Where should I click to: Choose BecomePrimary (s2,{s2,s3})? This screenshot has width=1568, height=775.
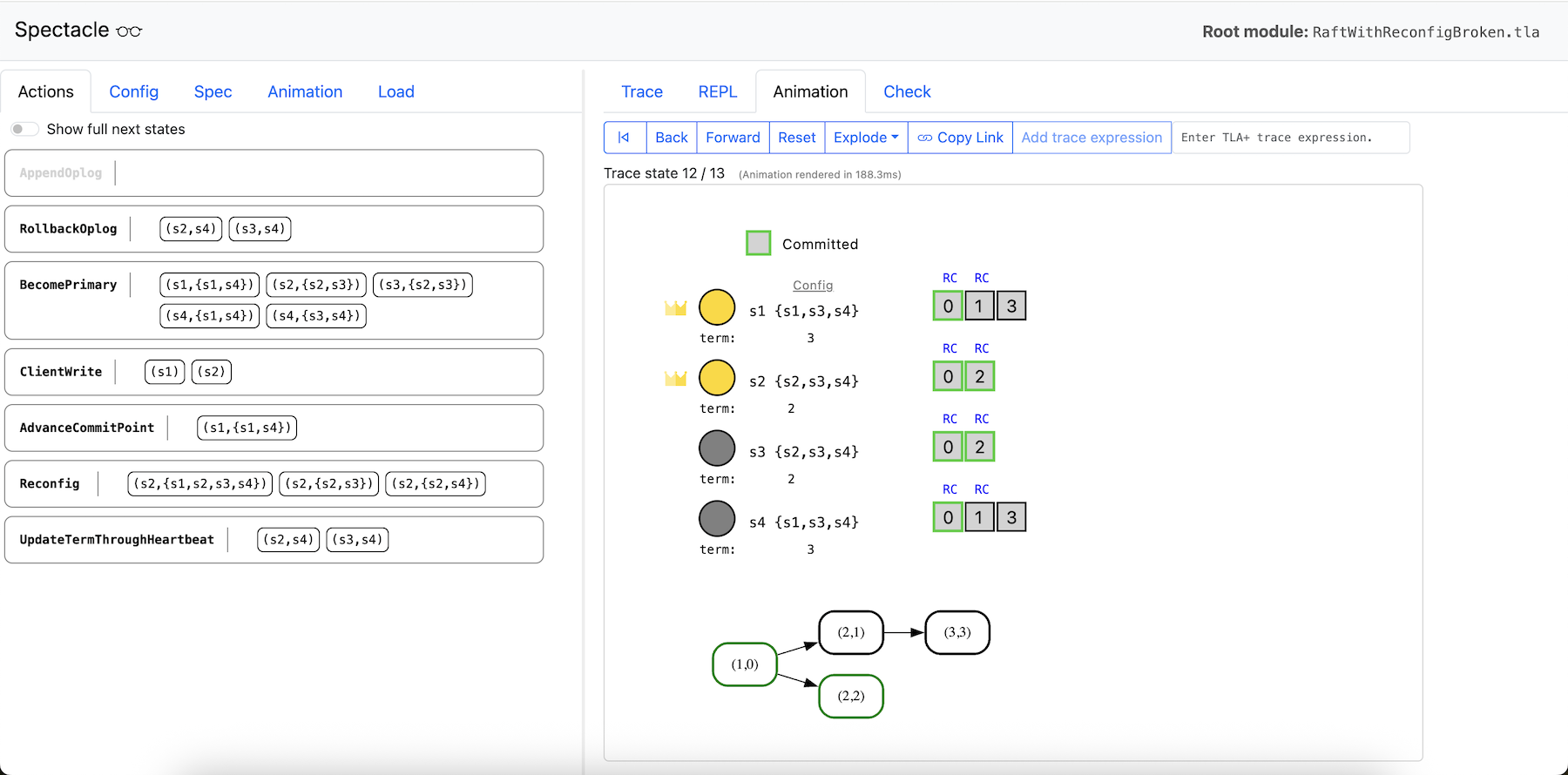click(316, 285)
